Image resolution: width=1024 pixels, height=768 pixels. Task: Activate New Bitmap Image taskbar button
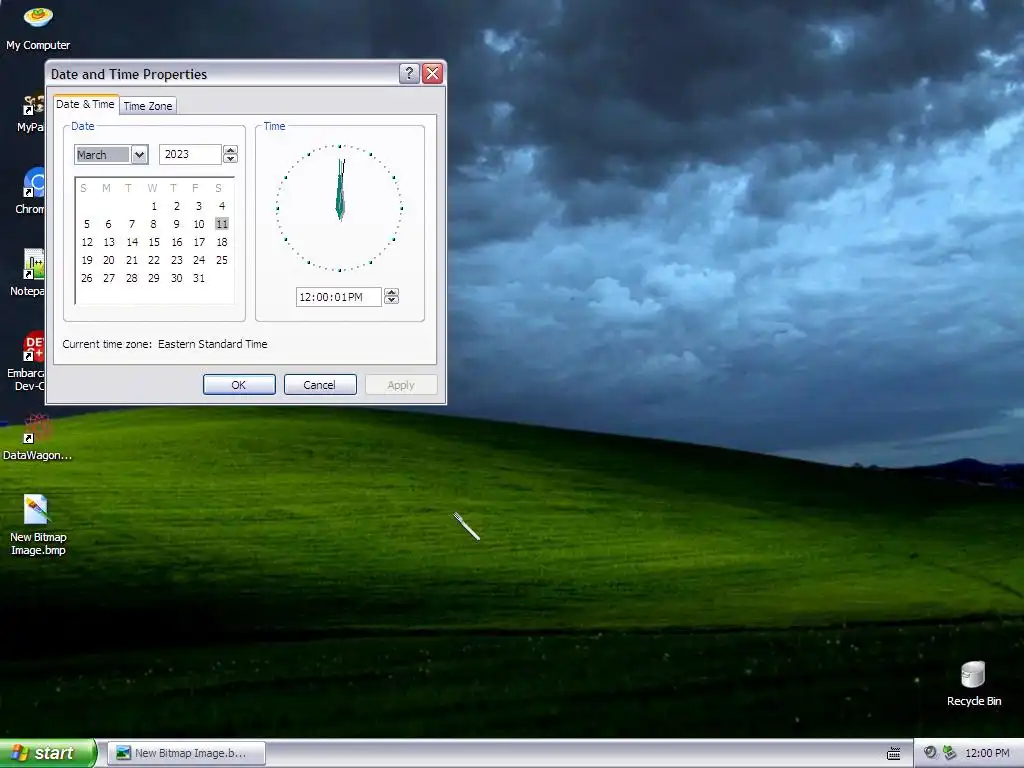[186, 753]
